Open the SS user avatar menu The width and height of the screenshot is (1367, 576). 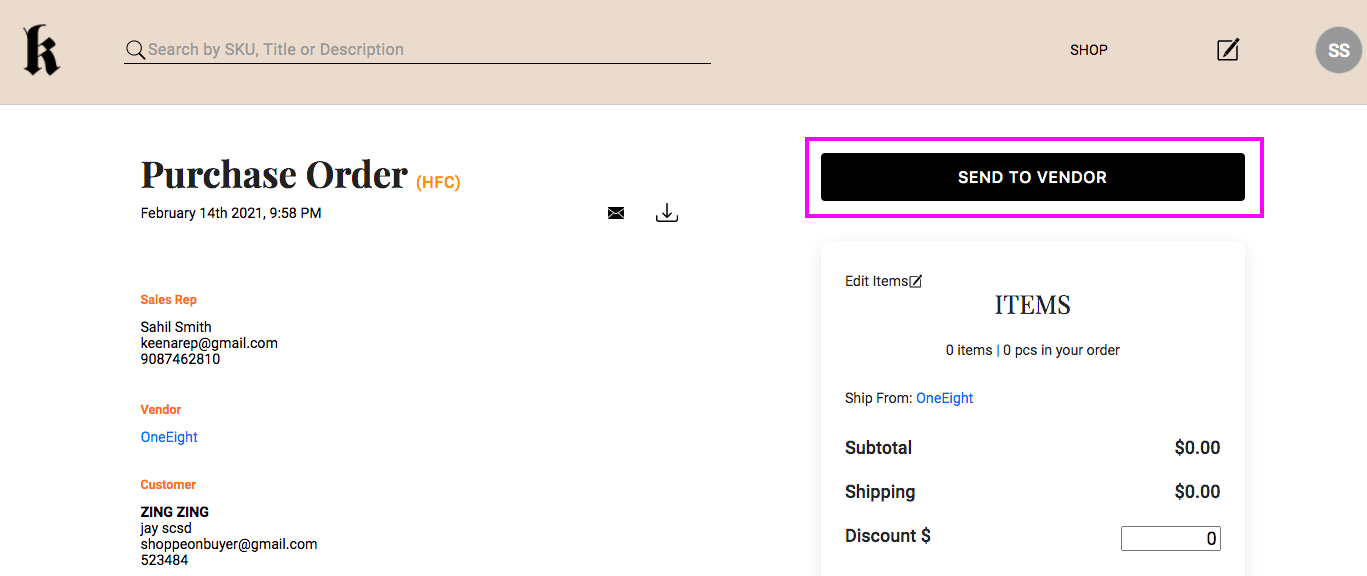1338,51
